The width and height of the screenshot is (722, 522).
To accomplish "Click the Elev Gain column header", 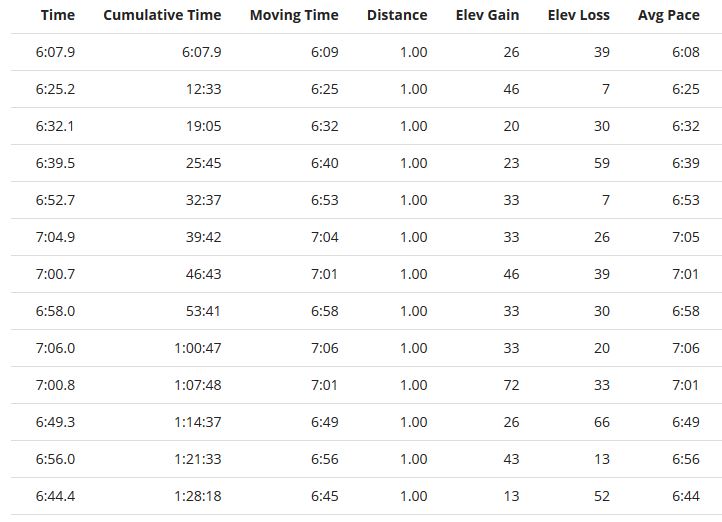I will click(x=487, y=15).
